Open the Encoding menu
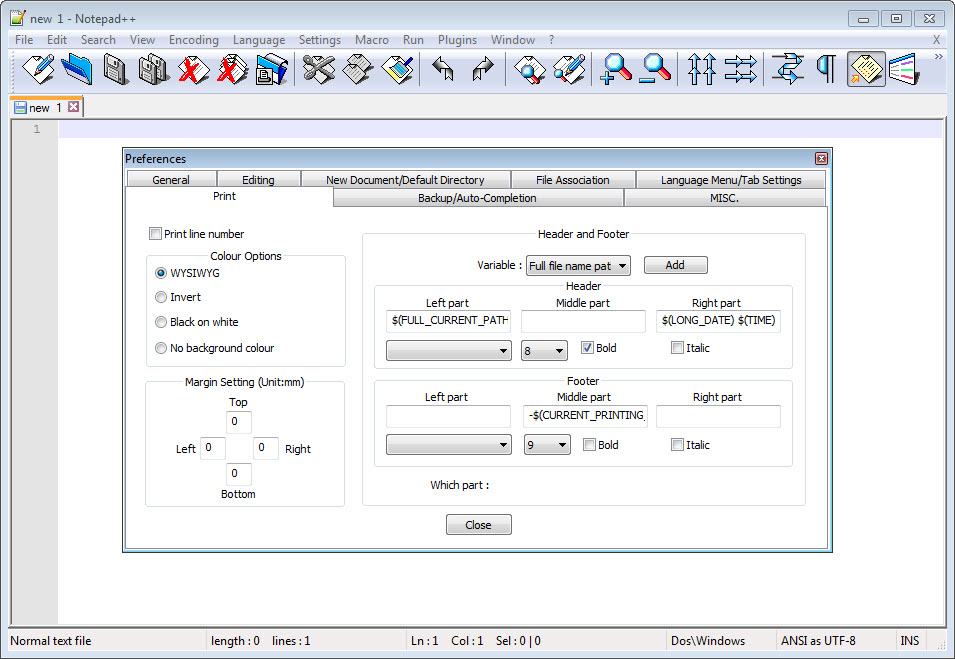Screen dimensions: 955x659 click(194, 40)
